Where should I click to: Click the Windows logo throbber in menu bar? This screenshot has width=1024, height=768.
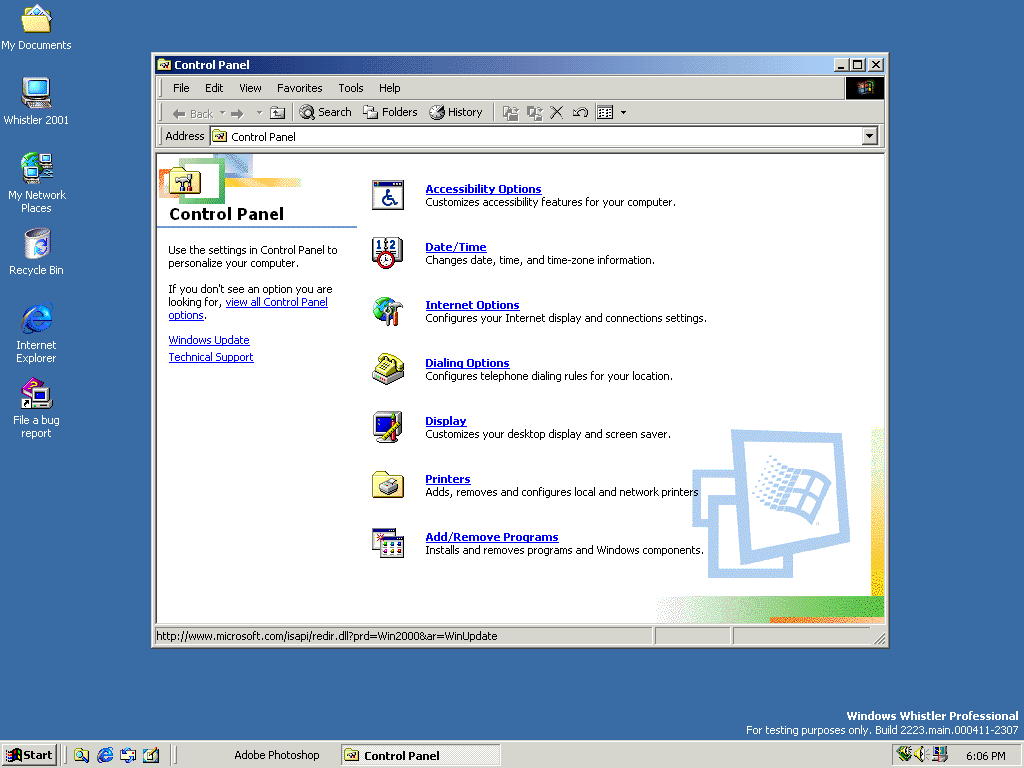[865, 88]
